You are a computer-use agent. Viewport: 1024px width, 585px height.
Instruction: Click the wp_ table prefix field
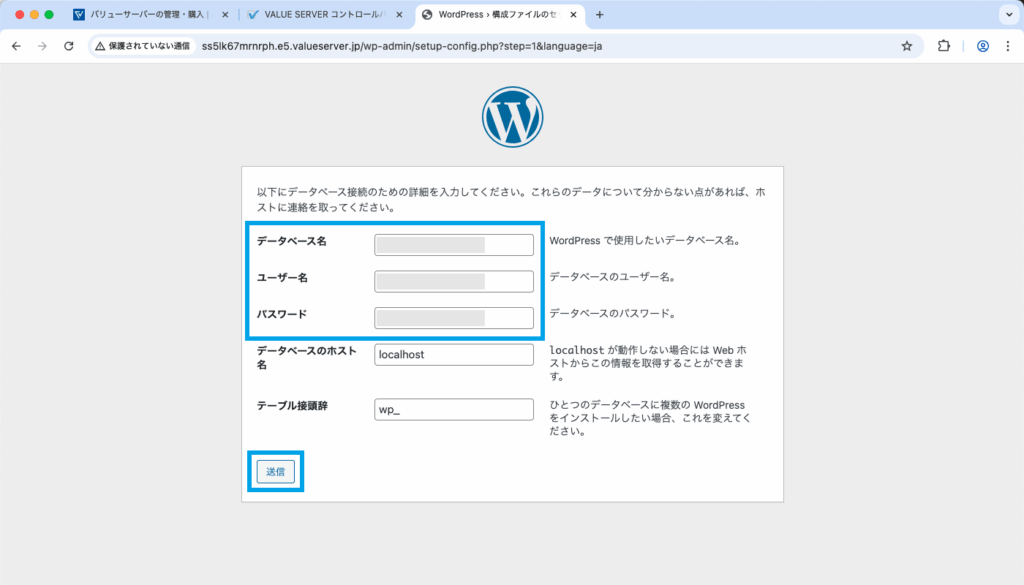[x=453, y=409]
